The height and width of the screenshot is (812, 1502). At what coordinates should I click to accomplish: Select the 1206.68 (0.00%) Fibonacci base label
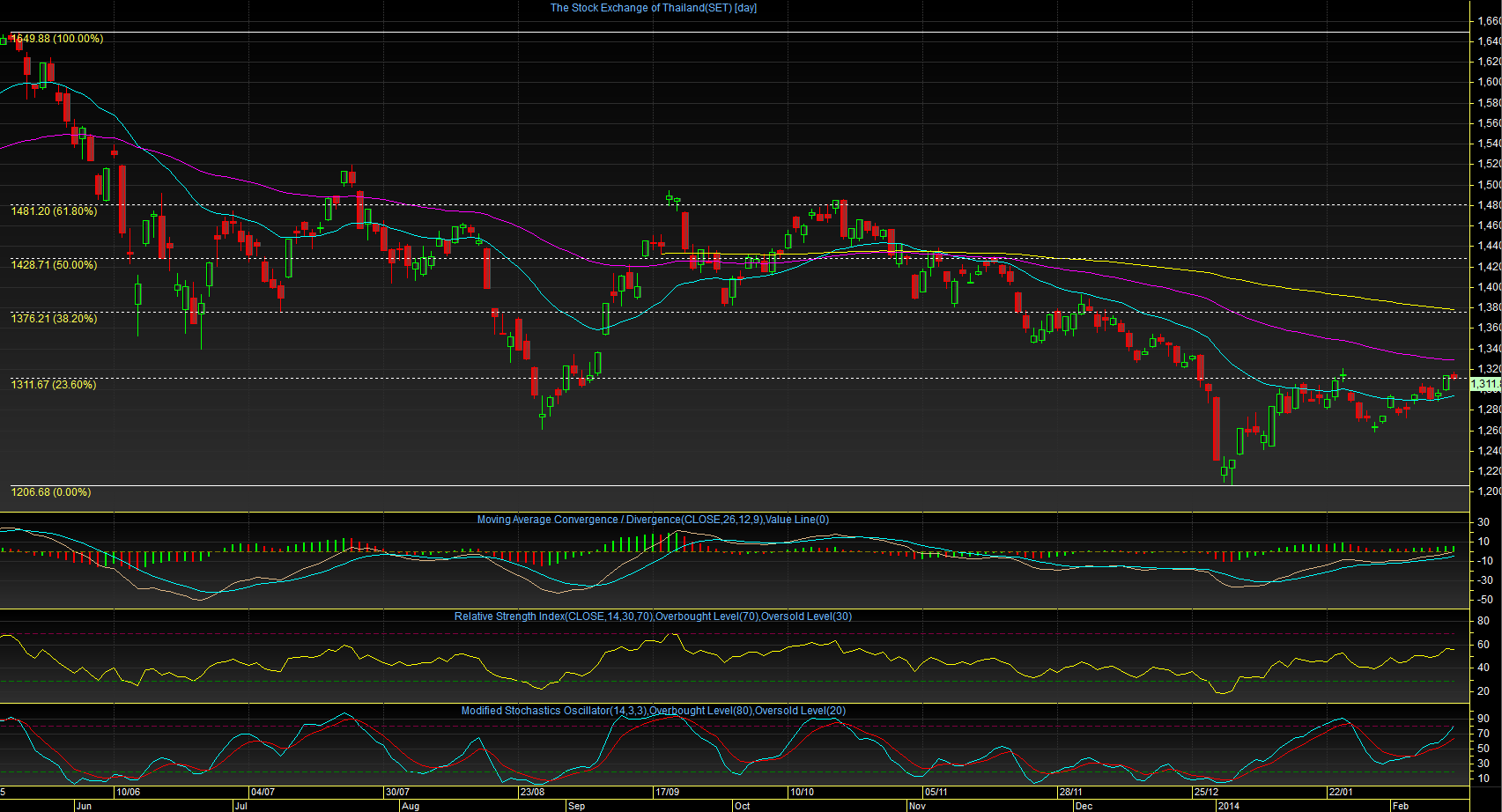(x=50, y=492)
